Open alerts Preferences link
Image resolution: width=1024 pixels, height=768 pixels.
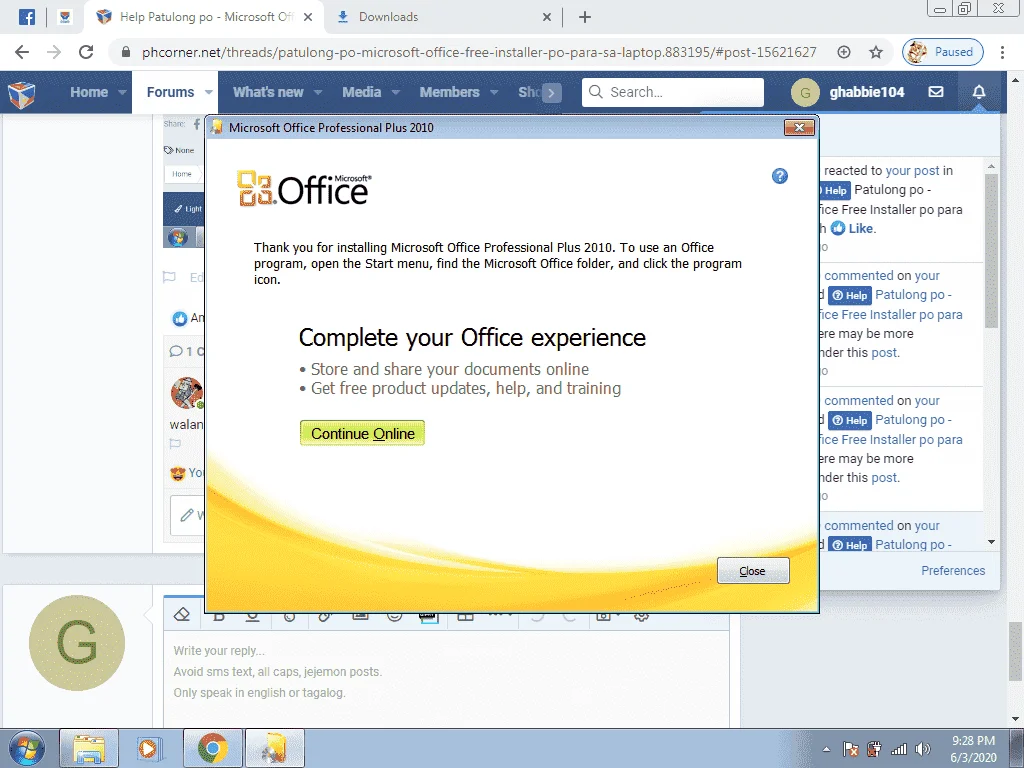point(953,570)
